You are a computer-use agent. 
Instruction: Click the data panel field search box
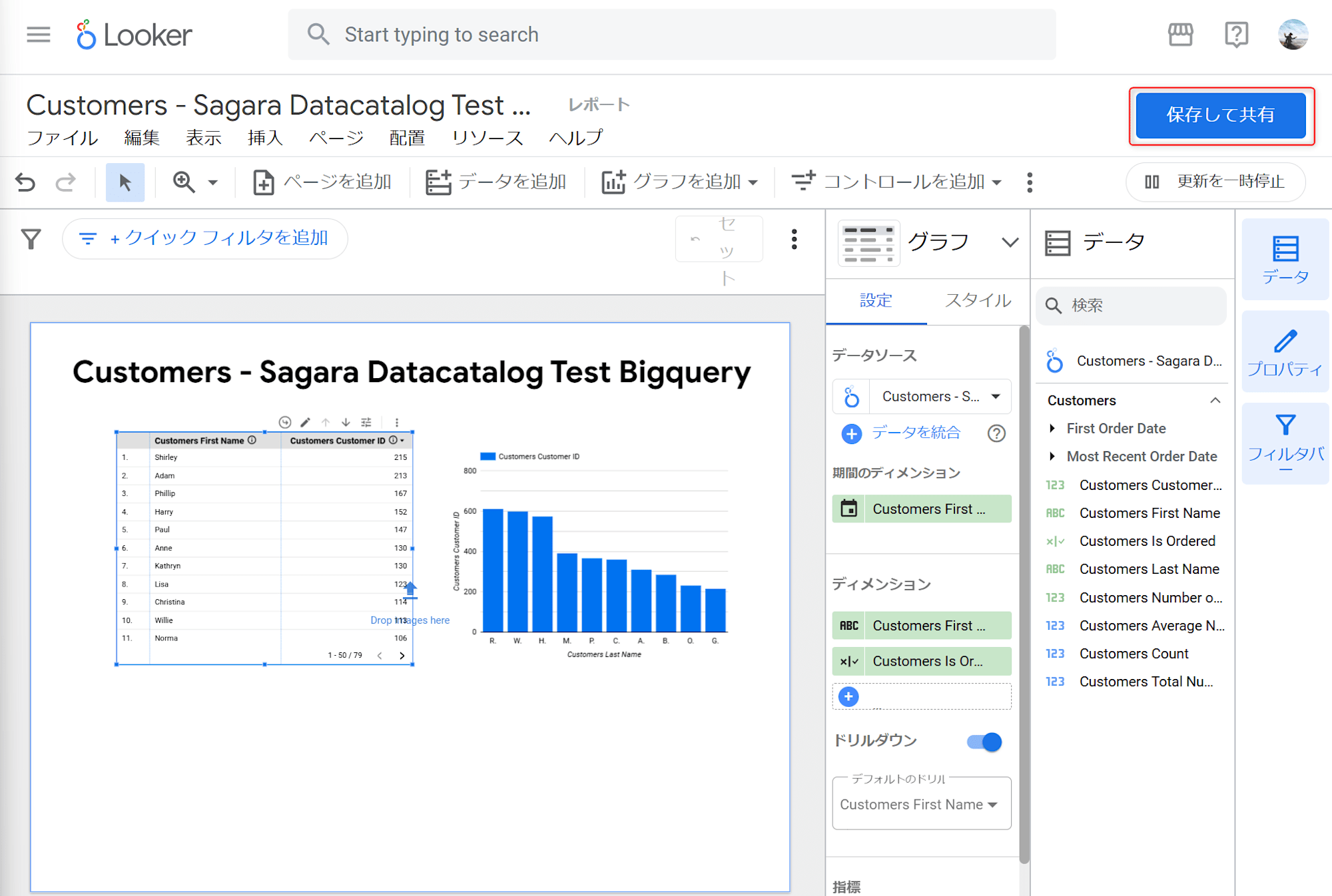coord(1132,306)
